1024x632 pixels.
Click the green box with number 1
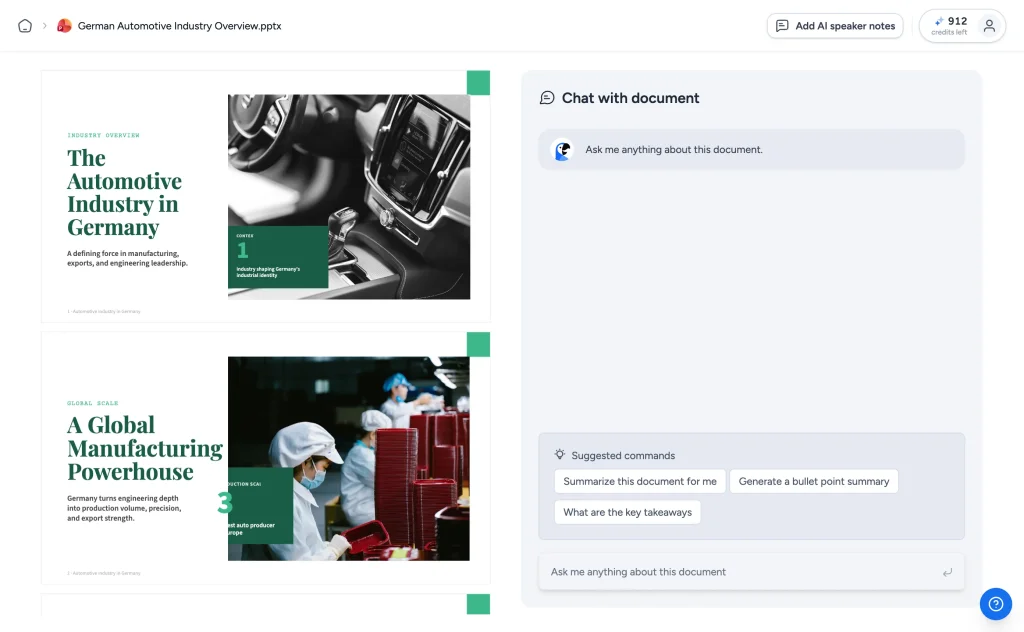tap(278, 257)
